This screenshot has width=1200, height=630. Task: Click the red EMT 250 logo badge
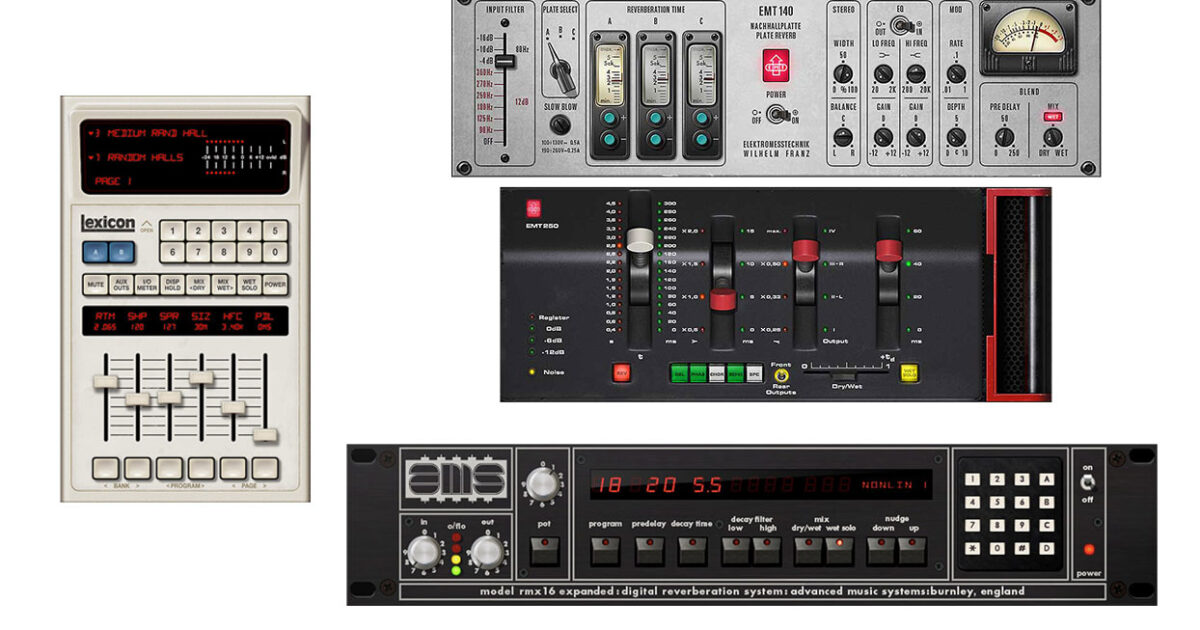tap(533, 209)
